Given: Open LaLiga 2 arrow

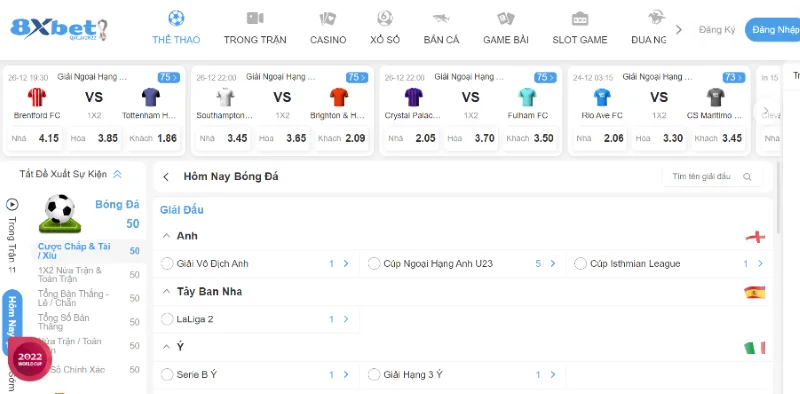Looking at the screenshot, I should [x=346, y=319].
